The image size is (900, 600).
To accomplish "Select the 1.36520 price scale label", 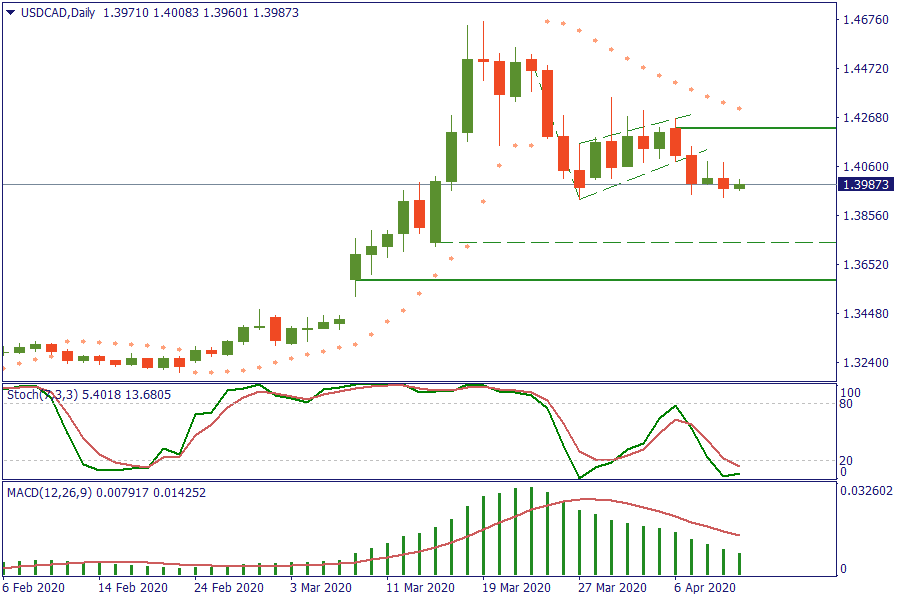I will pyautogui.click(x=866, y=265).
